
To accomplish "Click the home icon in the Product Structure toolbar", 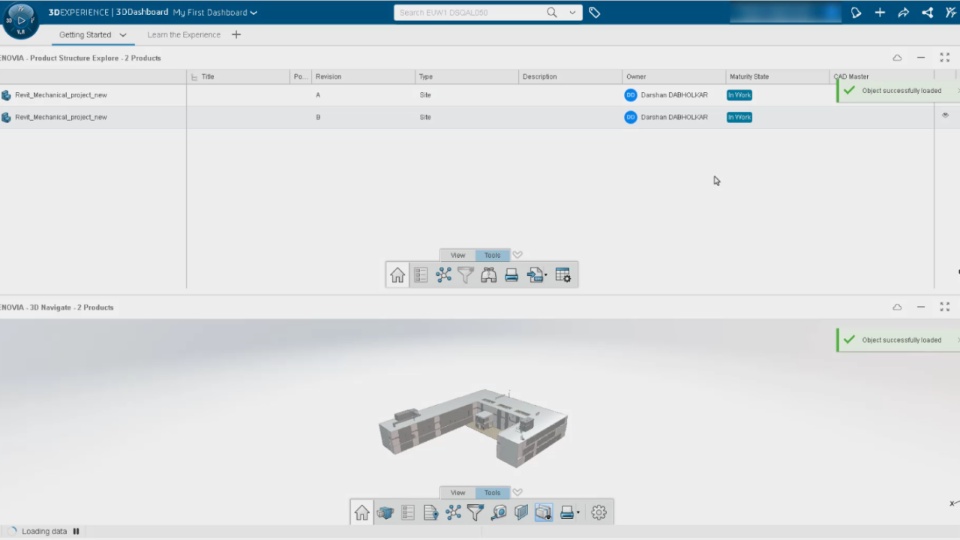I will 397,275.
